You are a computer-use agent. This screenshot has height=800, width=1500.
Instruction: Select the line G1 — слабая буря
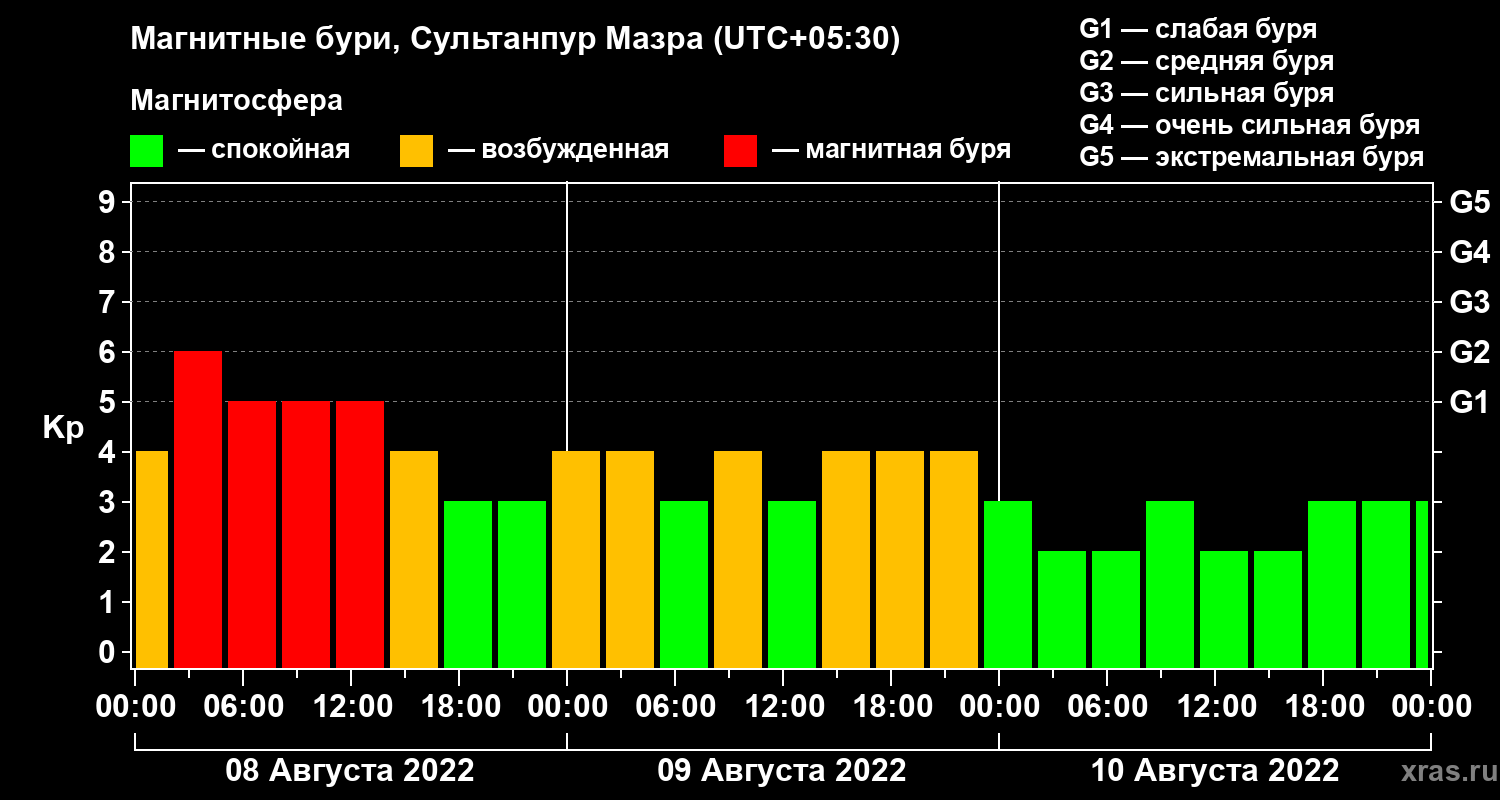[1198, 29]
